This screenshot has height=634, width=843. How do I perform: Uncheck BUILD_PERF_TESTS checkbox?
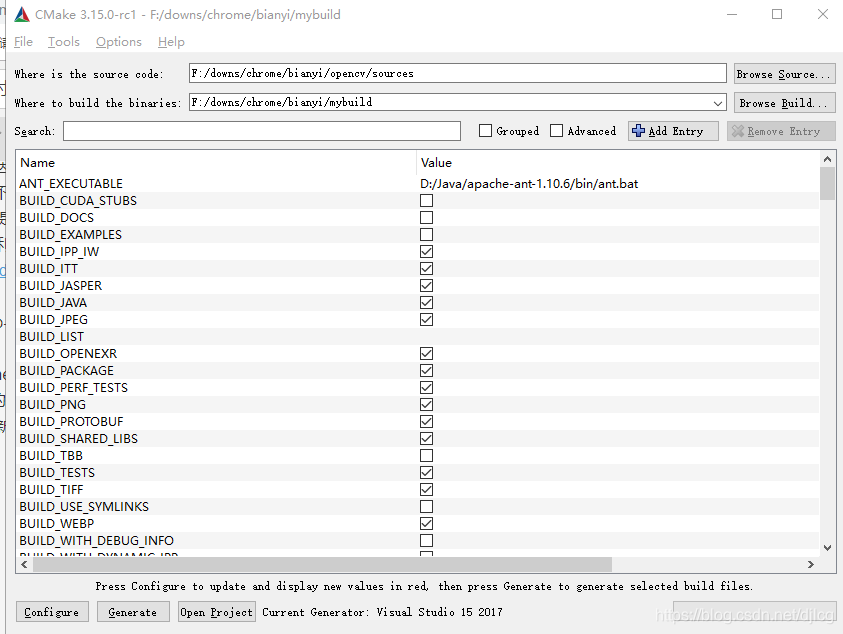(x=426, y=388)
